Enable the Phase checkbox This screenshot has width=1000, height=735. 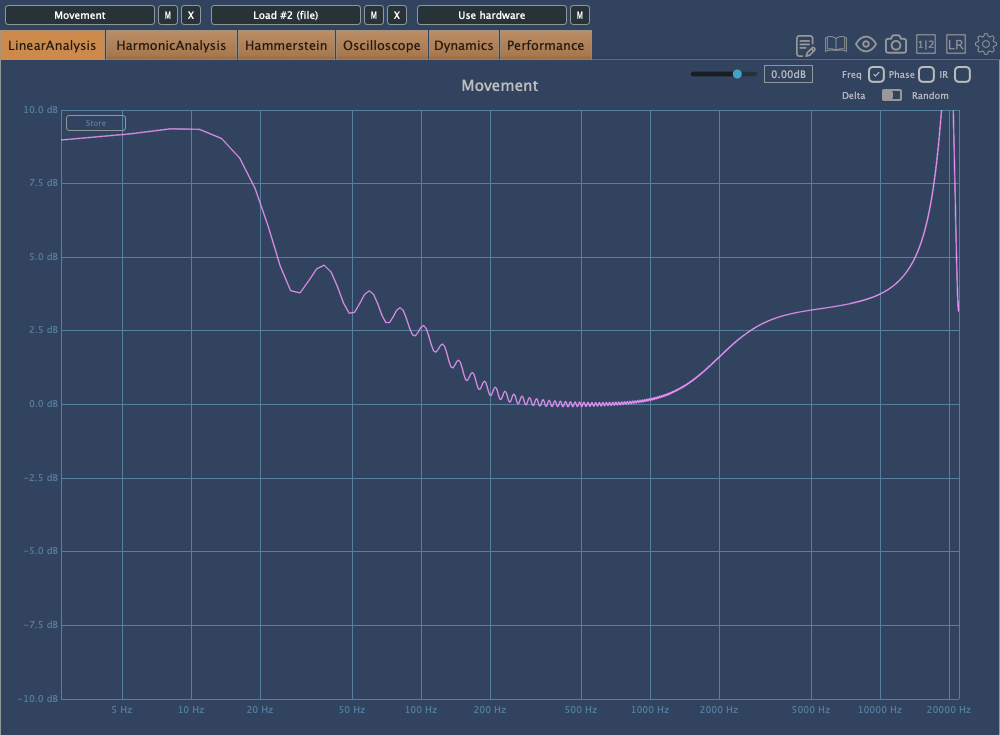pyautogui.click(x=926, y=74)
